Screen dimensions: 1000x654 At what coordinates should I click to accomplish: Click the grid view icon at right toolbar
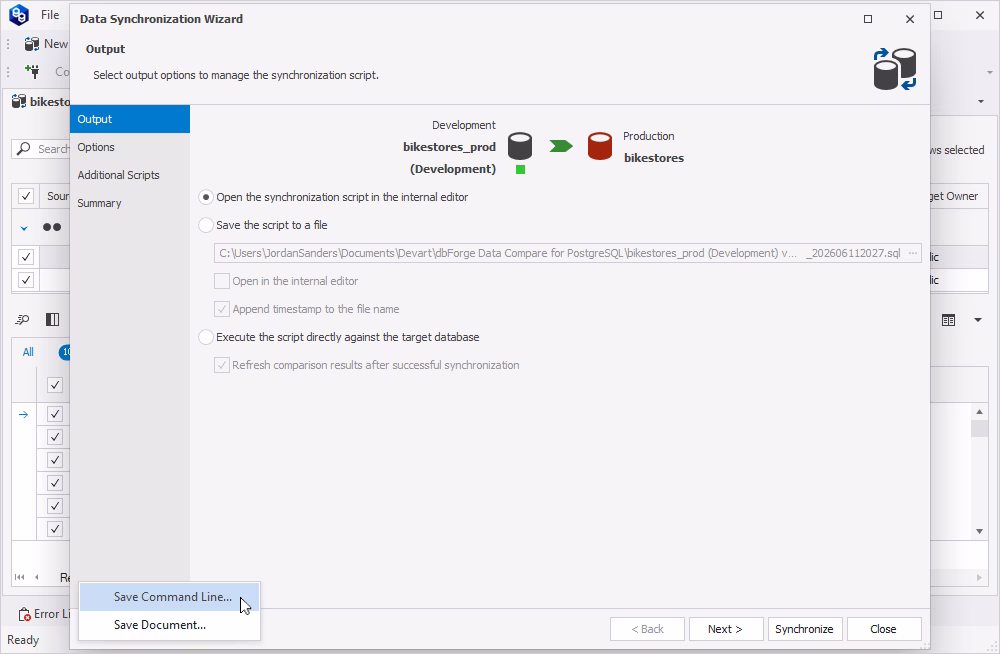click(x=949, y=320)
